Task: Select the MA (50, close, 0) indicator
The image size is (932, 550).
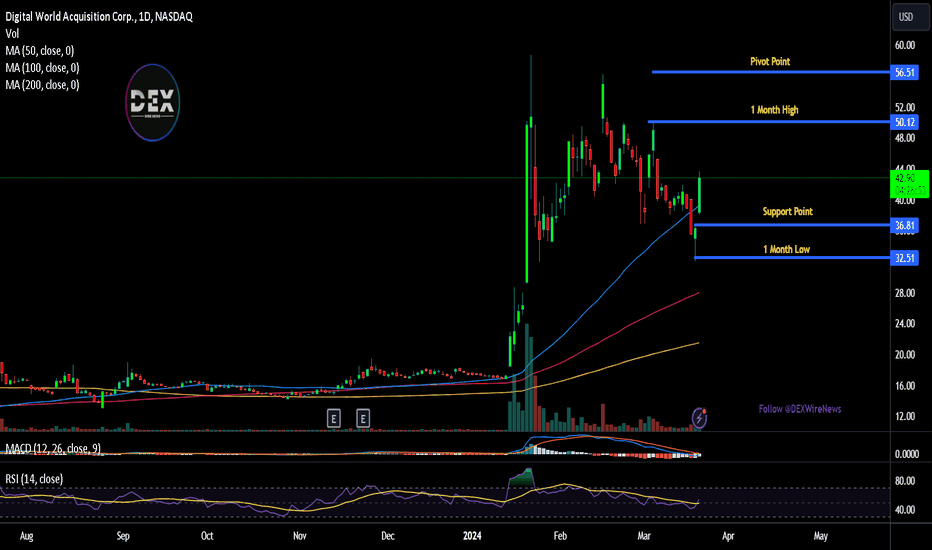Action: [40, 51]
